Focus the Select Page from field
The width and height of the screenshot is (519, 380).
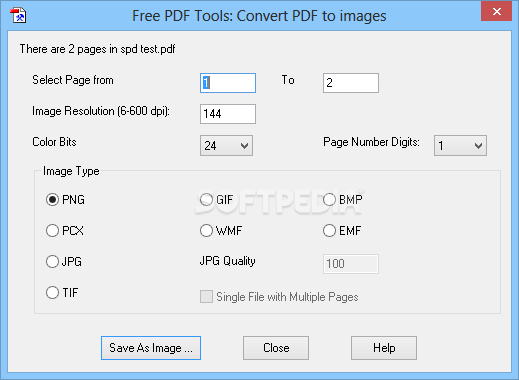coord(228,83)
